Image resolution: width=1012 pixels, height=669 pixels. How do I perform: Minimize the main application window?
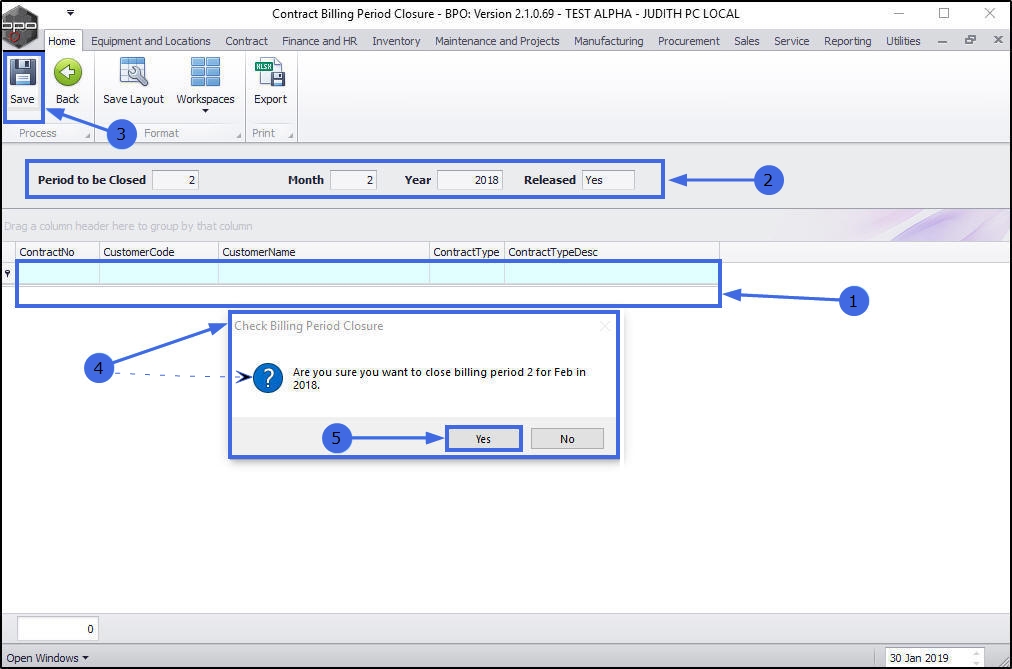point(899,13)
